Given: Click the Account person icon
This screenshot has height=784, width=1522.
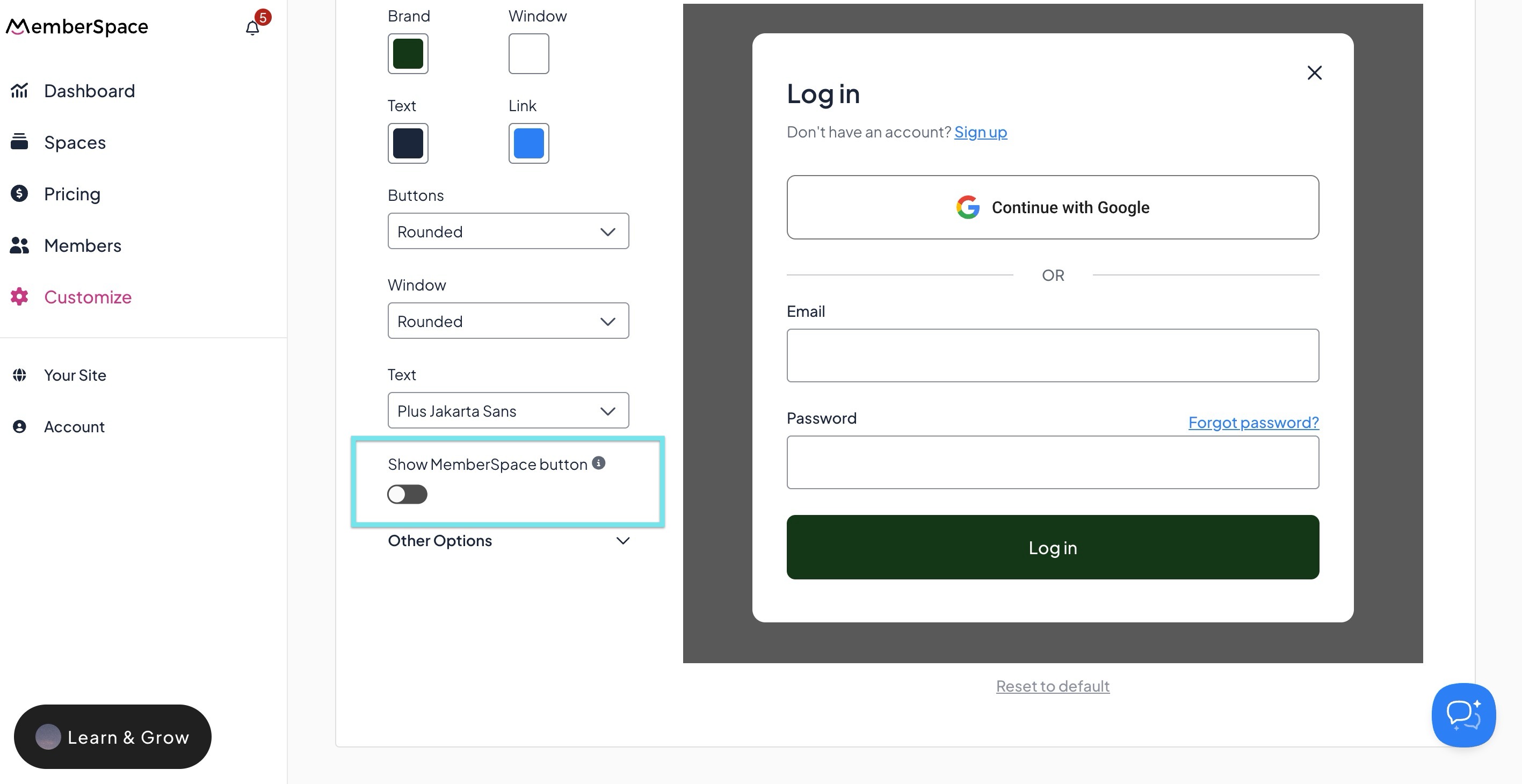Looking at the screenshot, I should point(19,426).
